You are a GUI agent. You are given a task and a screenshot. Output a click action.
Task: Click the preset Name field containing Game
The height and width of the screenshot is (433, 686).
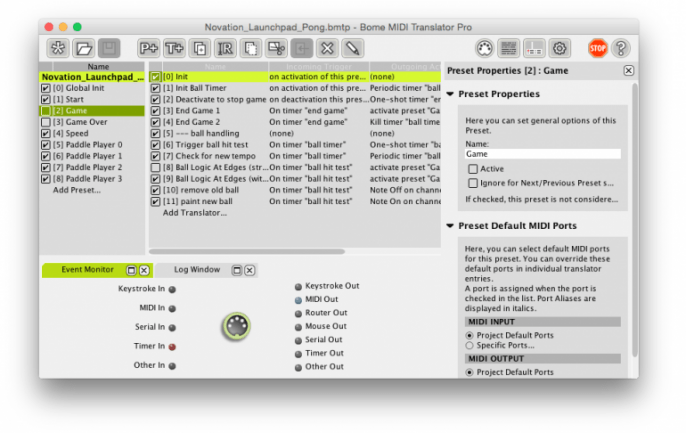click(x=542, y=154)
